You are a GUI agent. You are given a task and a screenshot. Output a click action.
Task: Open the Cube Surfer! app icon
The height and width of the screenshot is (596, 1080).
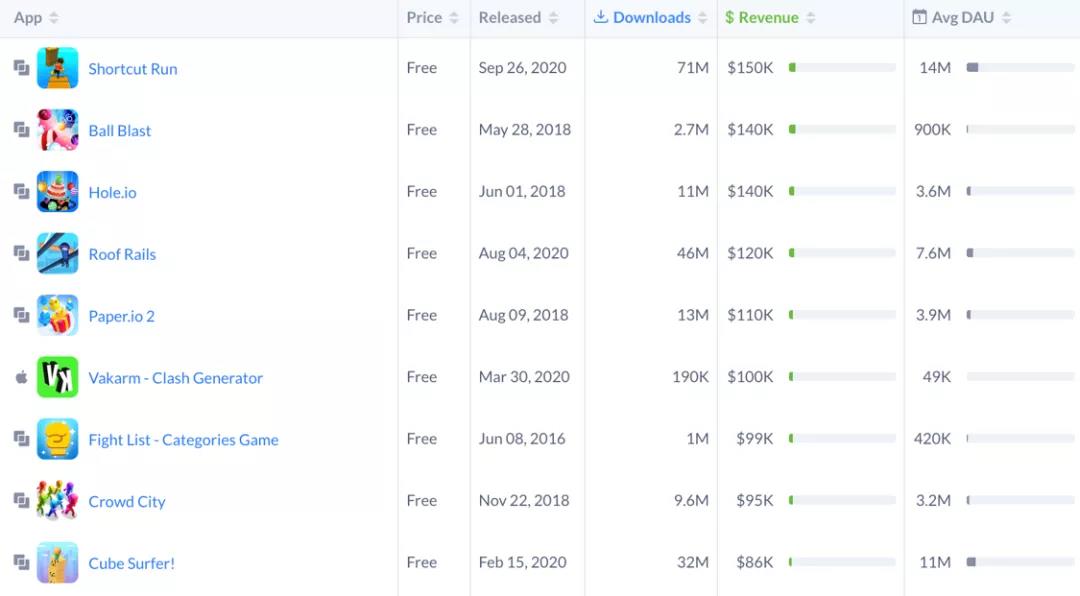coord(57,563)
